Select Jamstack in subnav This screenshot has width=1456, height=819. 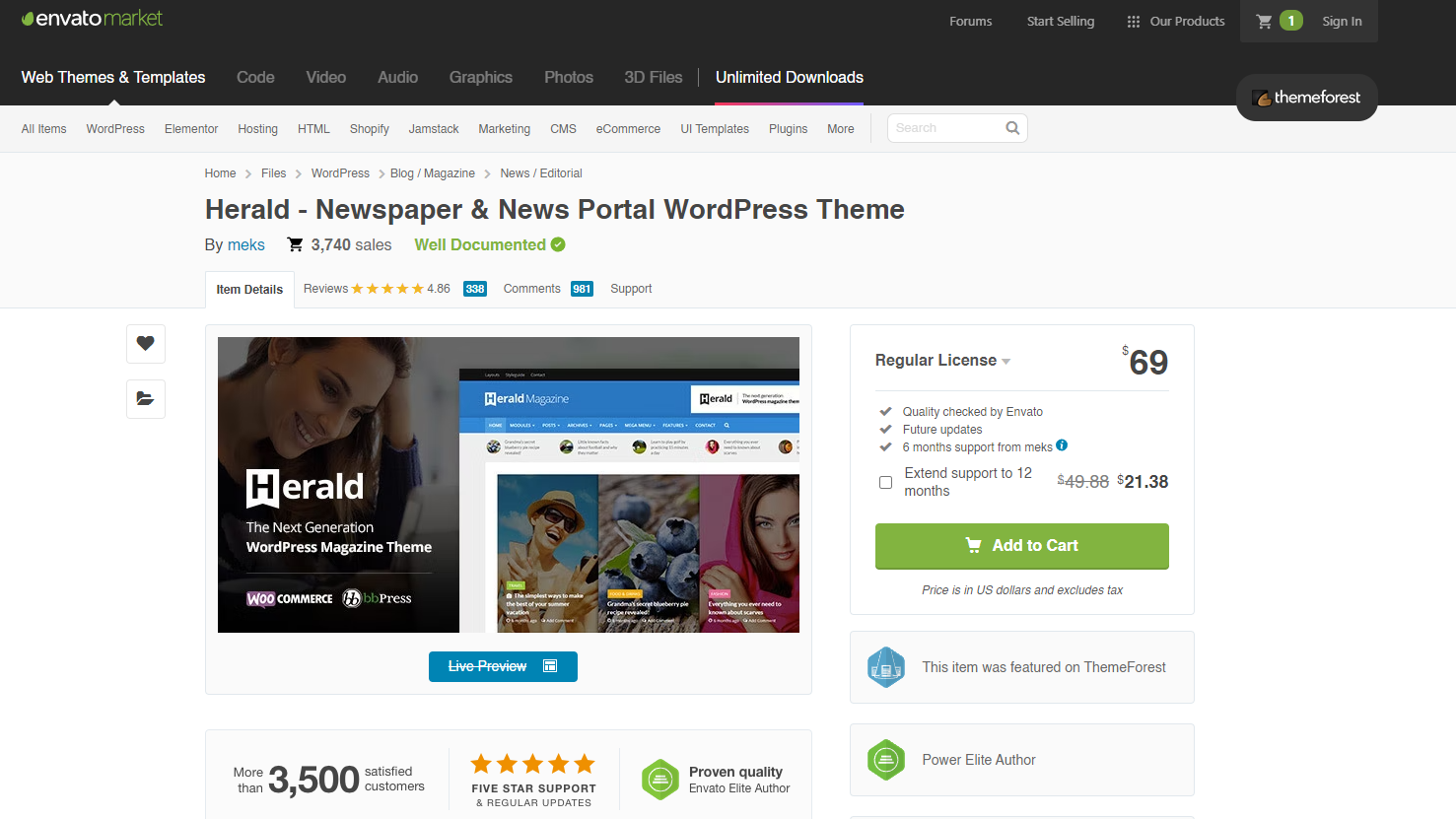click(x=434, y=129)
